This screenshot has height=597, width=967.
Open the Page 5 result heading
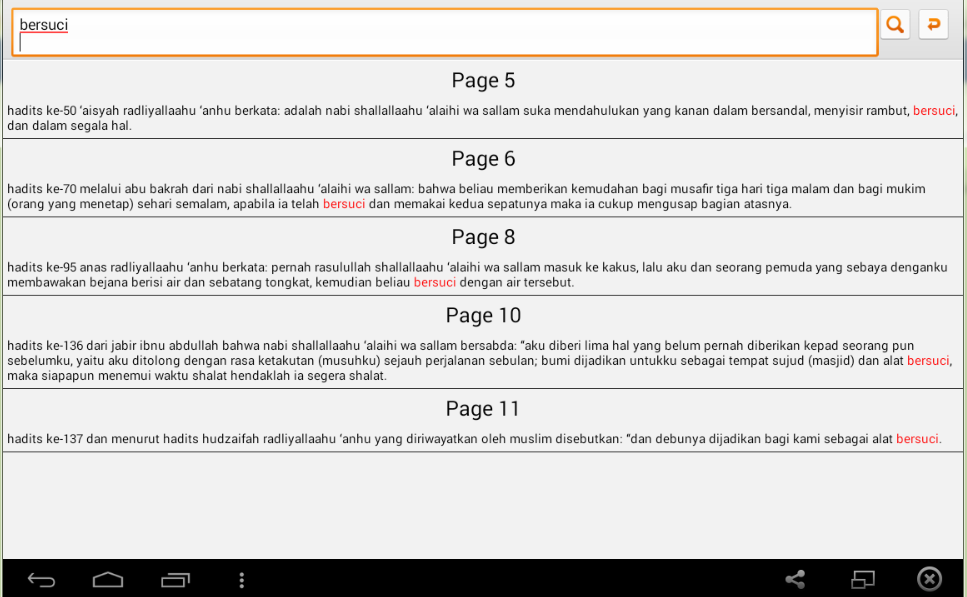coord(483,80)
